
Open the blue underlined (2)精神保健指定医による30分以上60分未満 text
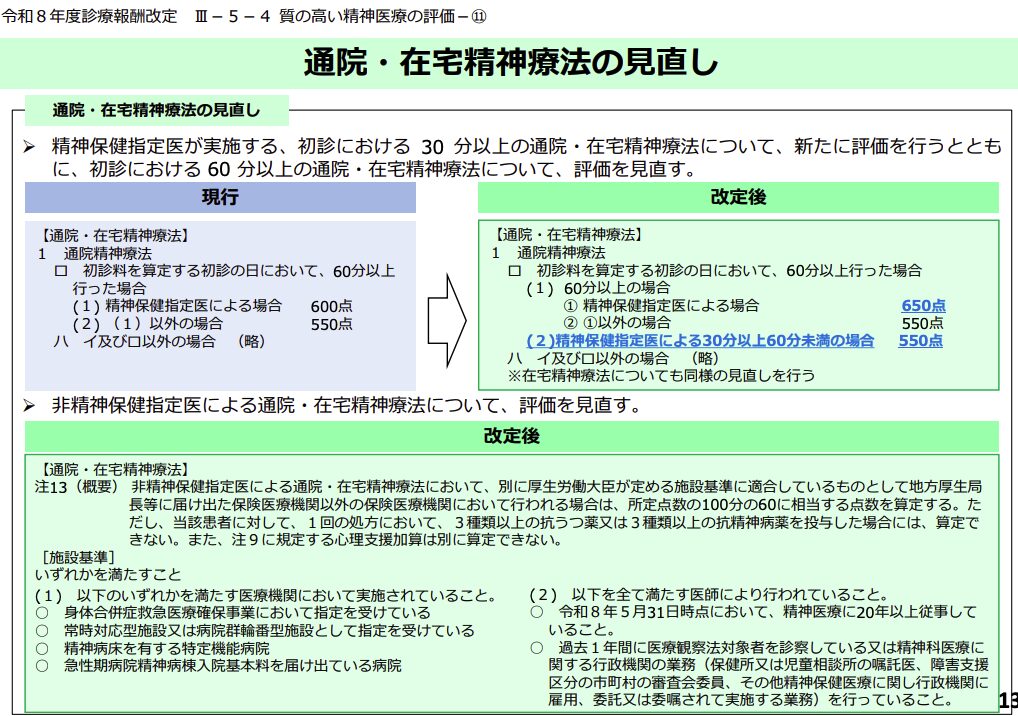pos(700,341)
